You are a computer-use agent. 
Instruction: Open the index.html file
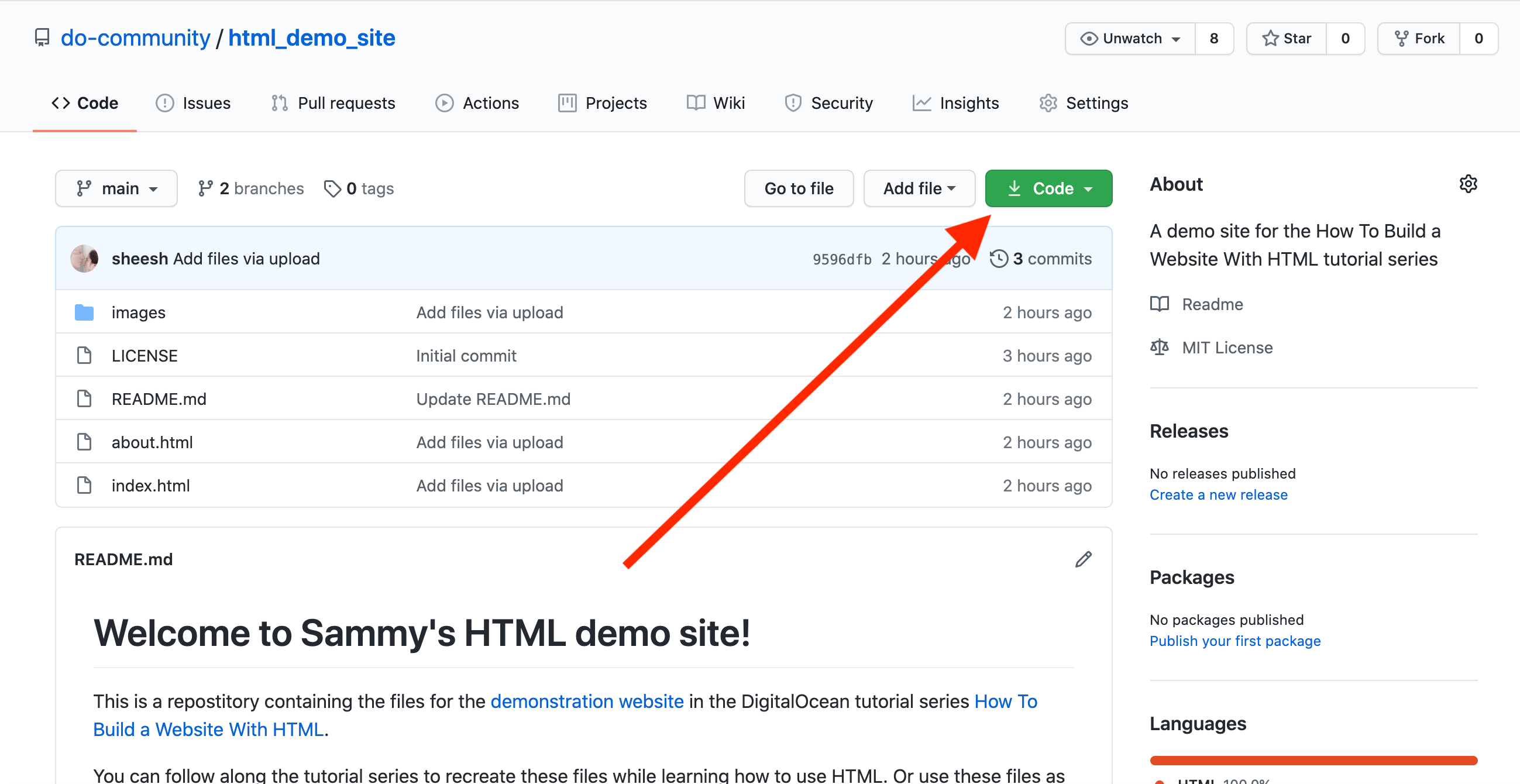150,486
